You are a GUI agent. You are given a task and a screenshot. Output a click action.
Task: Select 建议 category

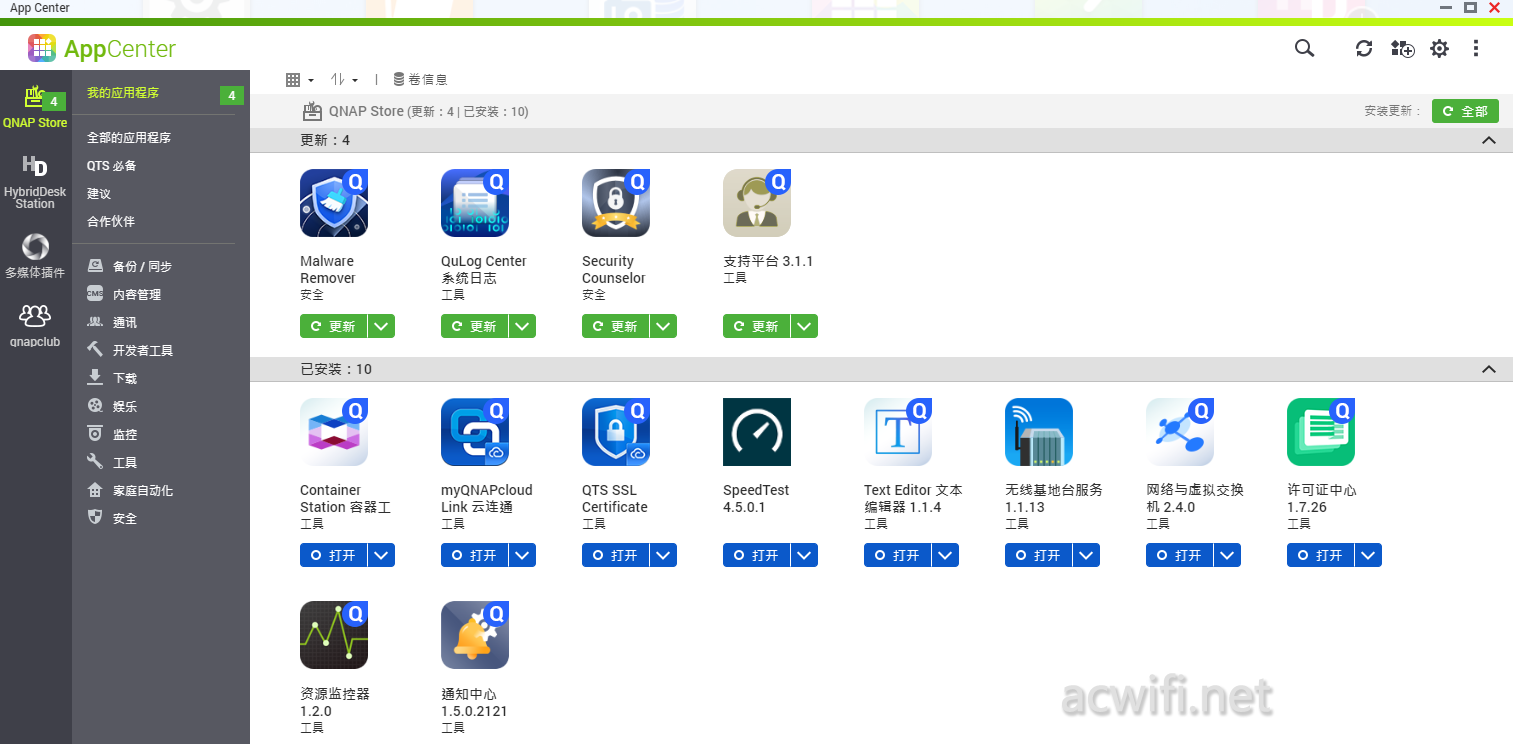[99, 194]
